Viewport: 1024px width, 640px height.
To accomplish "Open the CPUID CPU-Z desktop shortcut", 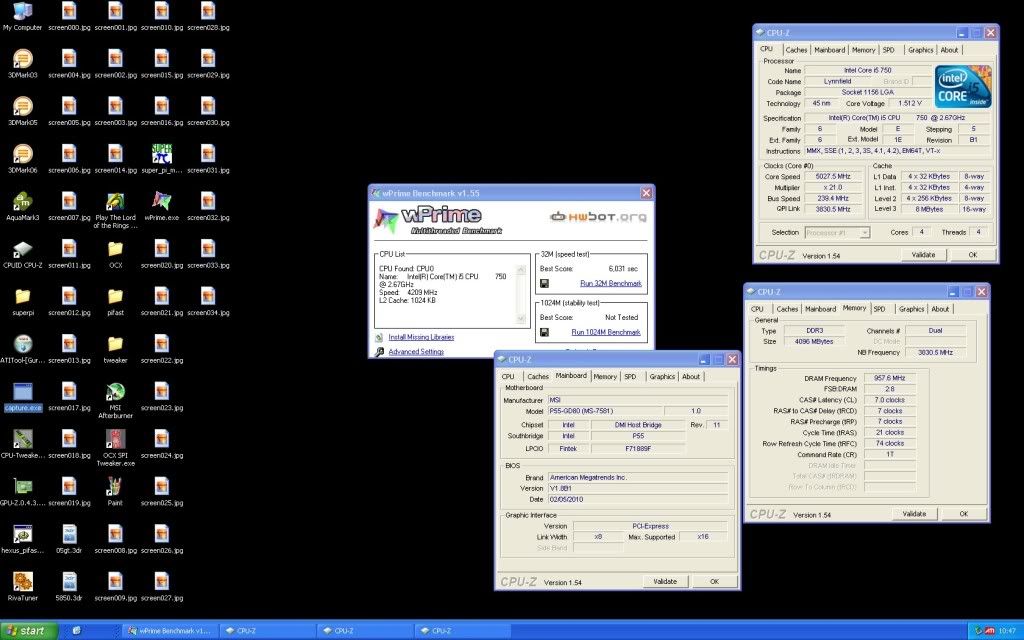I will [x=22, y=249].
